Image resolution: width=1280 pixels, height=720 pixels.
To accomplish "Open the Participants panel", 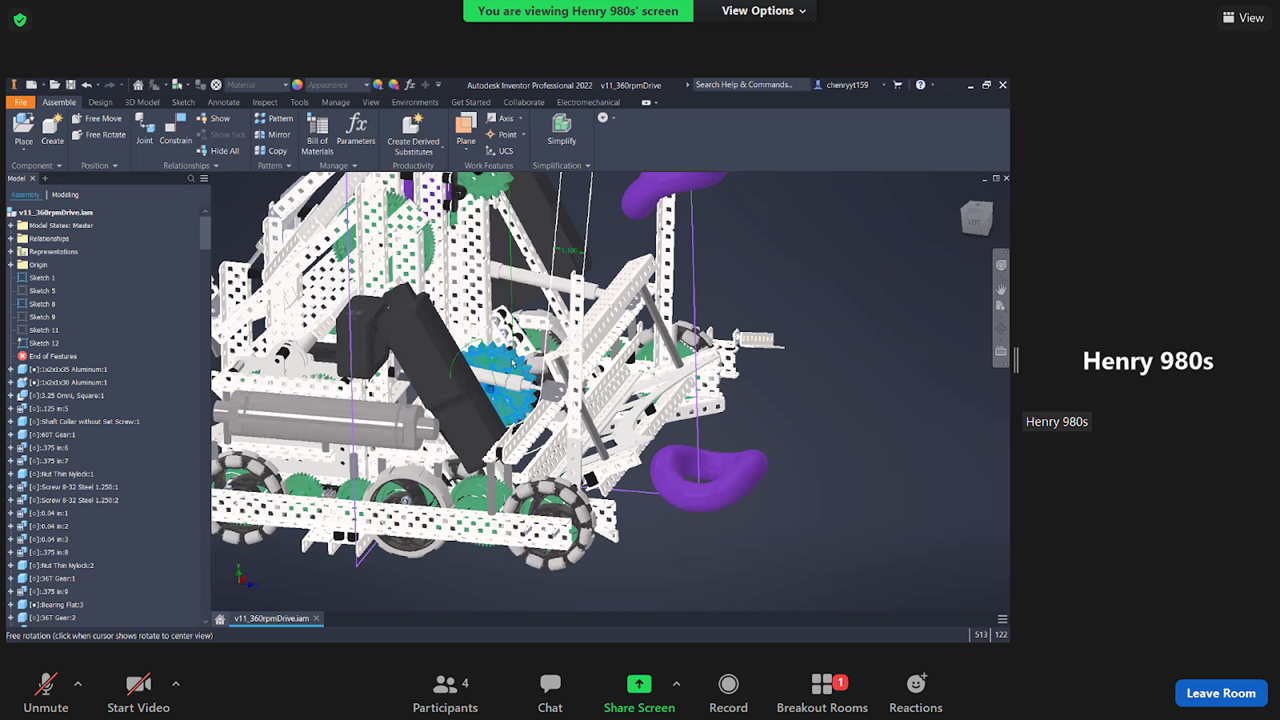I will click(445, 692).
